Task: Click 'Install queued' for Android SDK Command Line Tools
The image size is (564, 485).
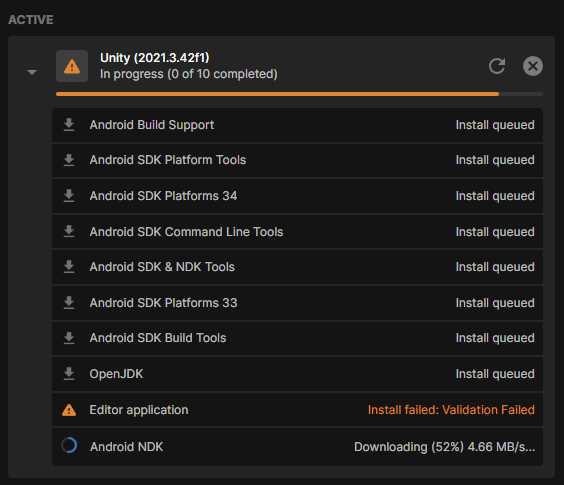Action: click(x=495, y=232)
